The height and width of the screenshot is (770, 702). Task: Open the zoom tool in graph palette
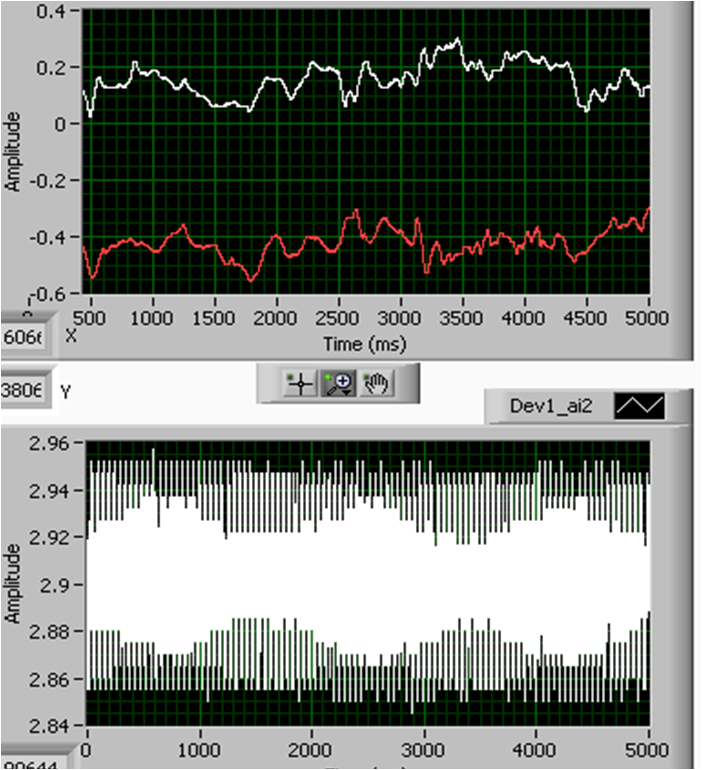pos(335,384)
